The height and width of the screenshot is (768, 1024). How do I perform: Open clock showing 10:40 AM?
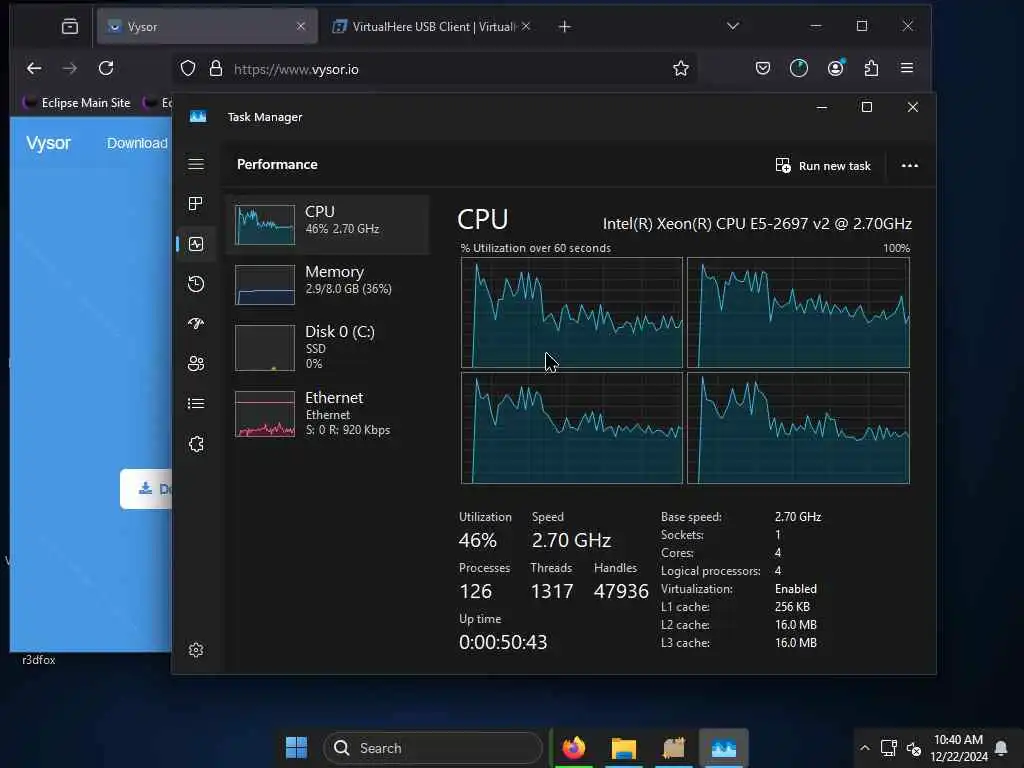(959, 748)
